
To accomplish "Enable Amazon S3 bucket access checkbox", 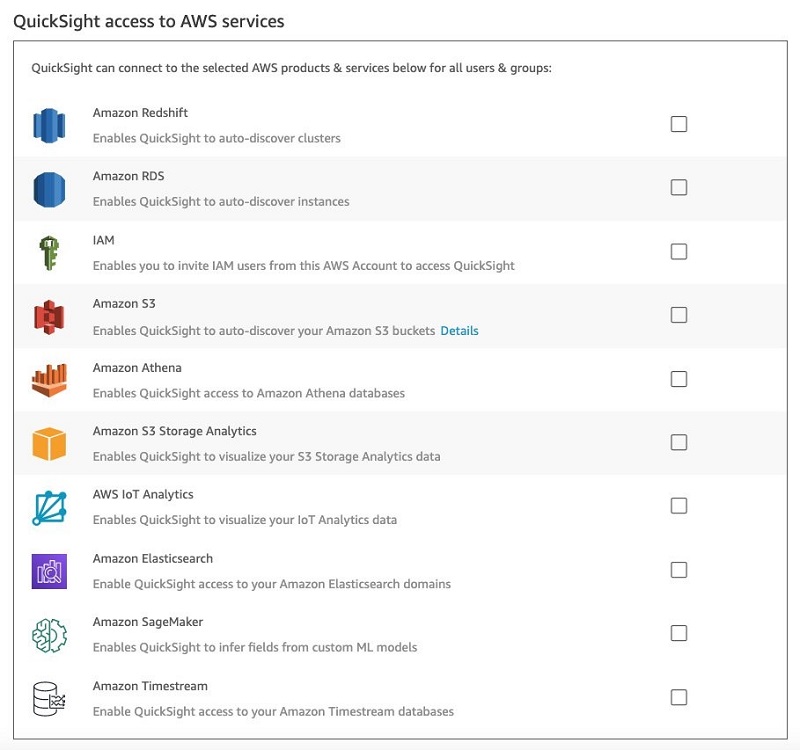I will click(679, 315).
